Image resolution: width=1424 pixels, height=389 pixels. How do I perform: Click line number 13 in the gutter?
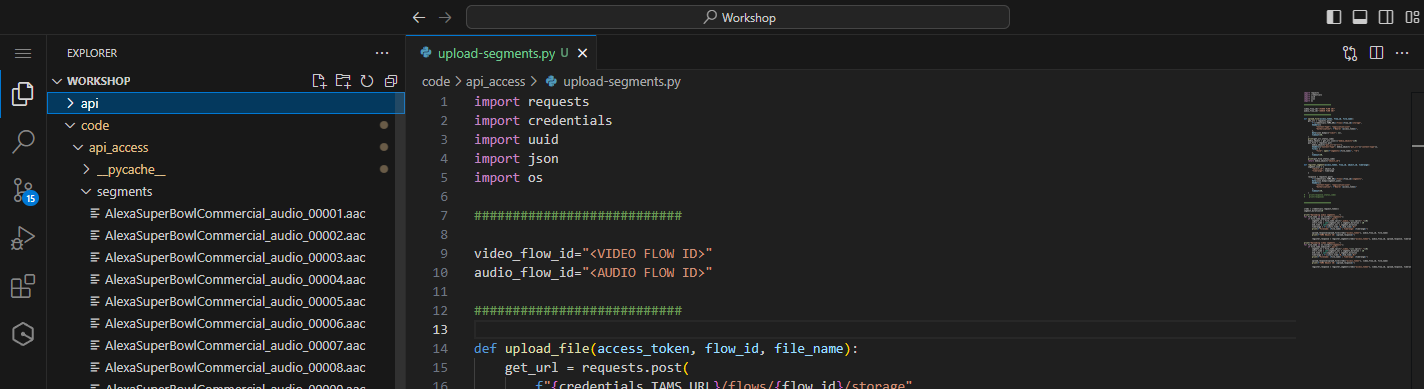440,330
